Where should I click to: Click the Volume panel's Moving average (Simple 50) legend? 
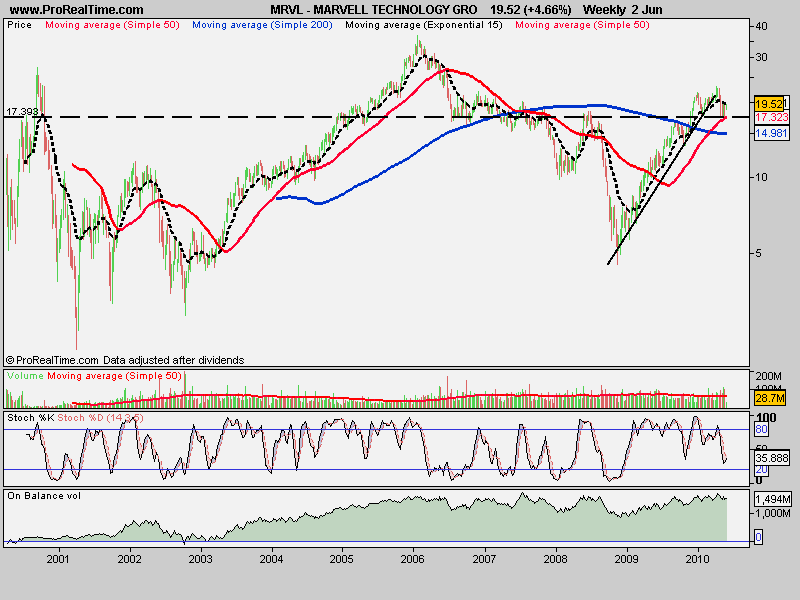pos(114,376)
